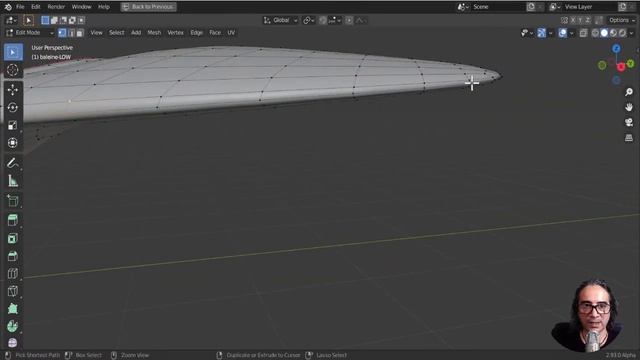This screenshot has width=640, height=360.
Task: Select the Transform tool
Action: coord(13,142)
